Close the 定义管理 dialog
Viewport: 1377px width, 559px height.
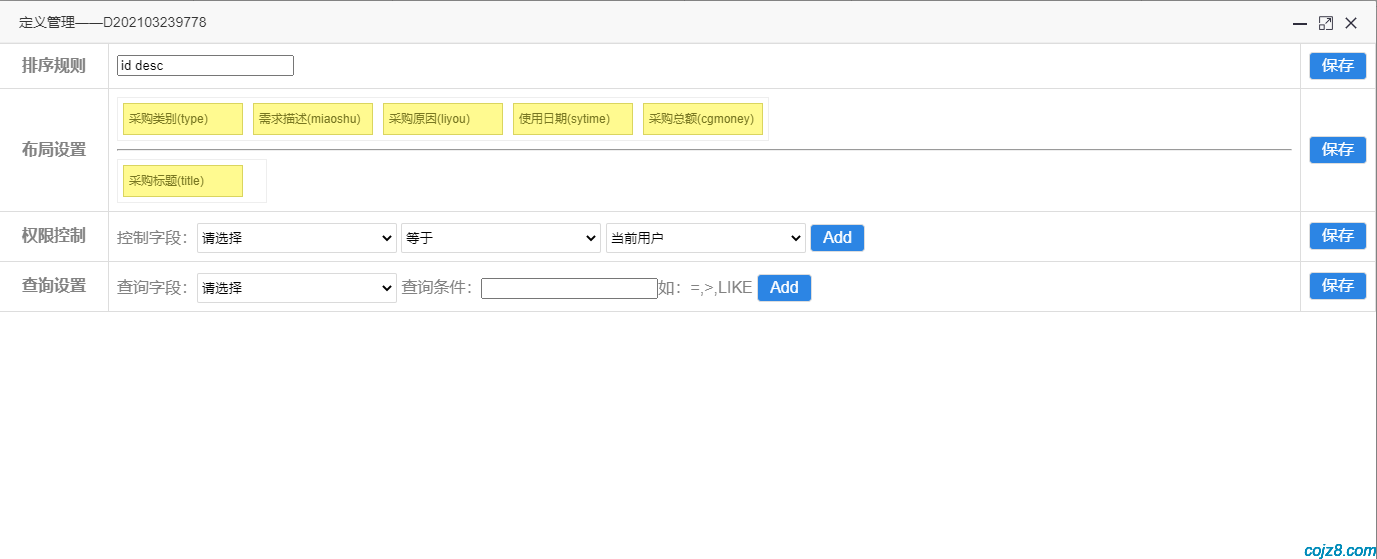point(1351,23)
